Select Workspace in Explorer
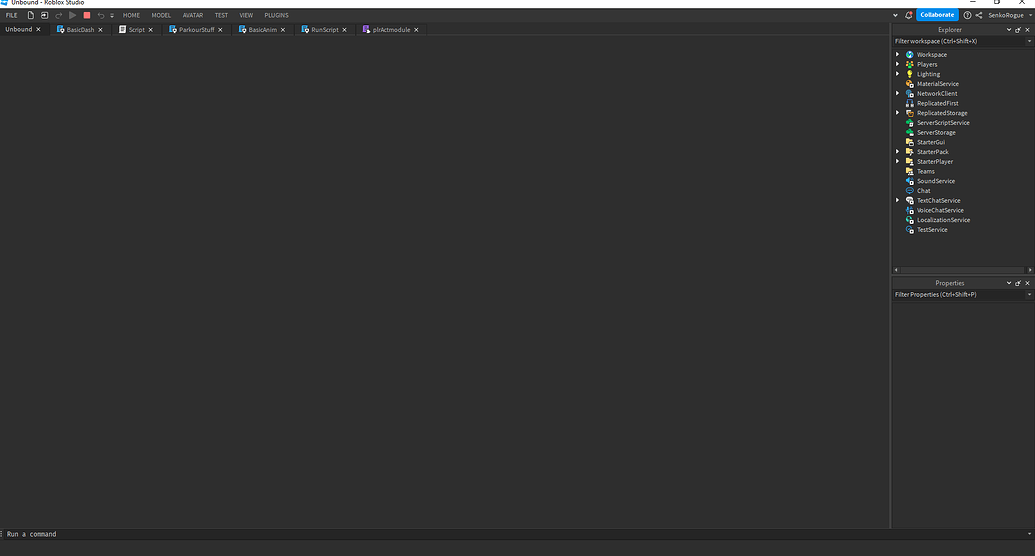Image resolution: width=1035 pixels, height=556 pixels. (931, 55)
